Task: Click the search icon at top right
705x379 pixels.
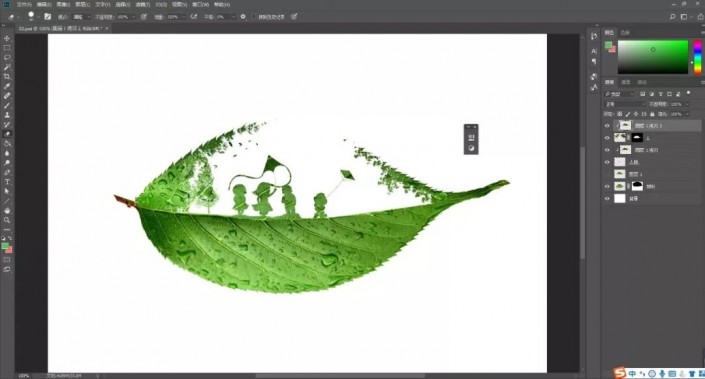Action: (673, 17)
